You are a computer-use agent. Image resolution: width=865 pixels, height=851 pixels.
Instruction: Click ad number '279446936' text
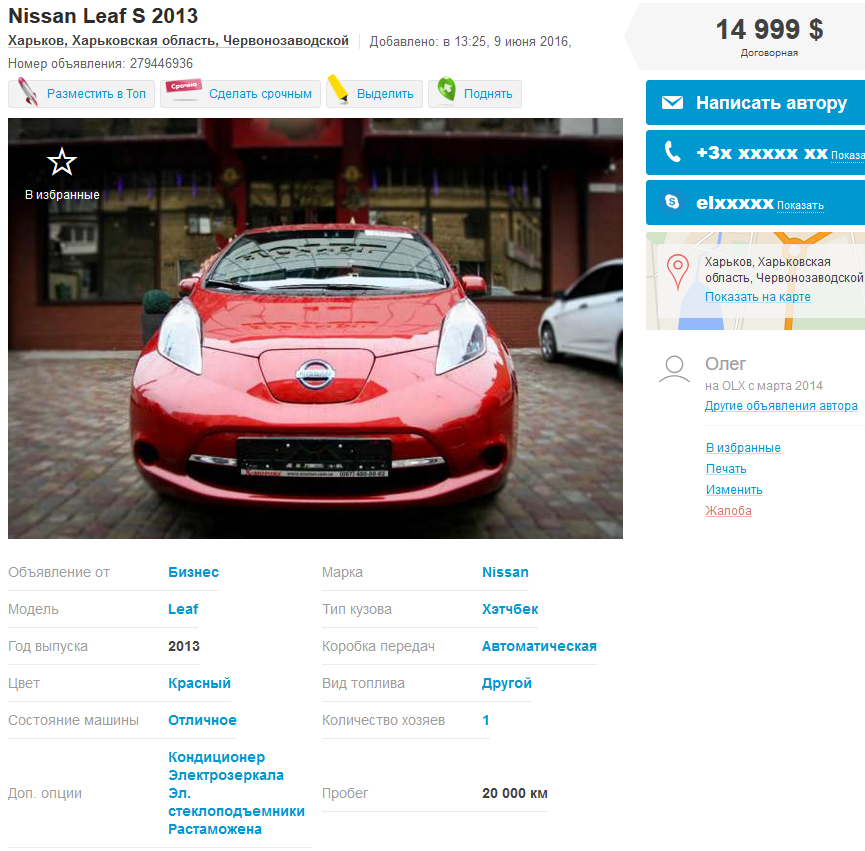pyautogui.click(x=161, y=63)
